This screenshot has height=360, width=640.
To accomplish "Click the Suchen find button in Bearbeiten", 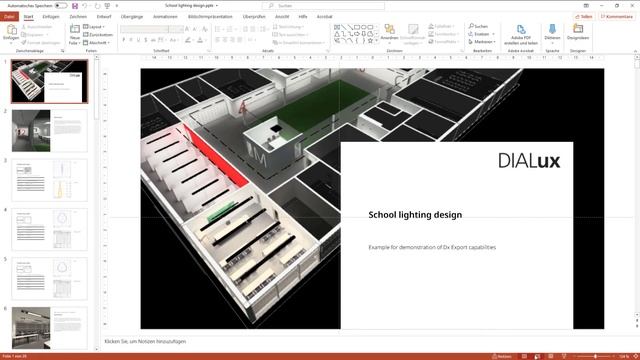I will 478,26.
